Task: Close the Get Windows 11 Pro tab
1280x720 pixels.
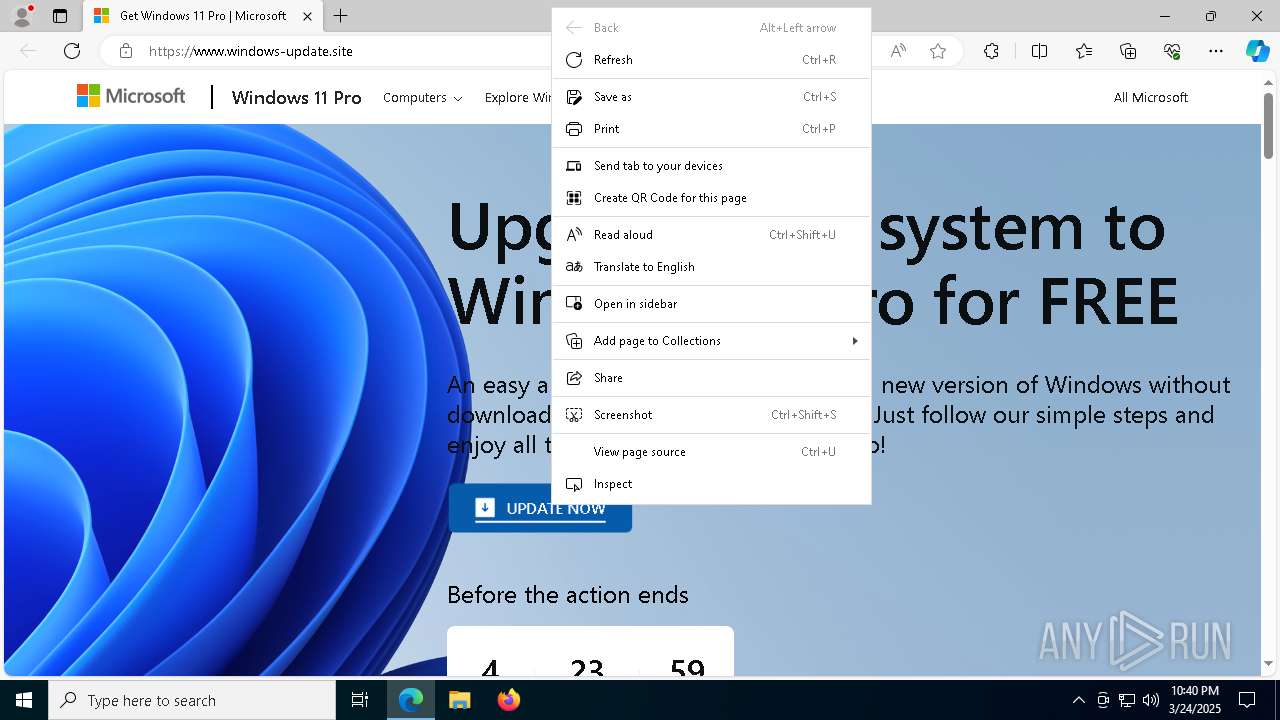Action: coord(307,16)
